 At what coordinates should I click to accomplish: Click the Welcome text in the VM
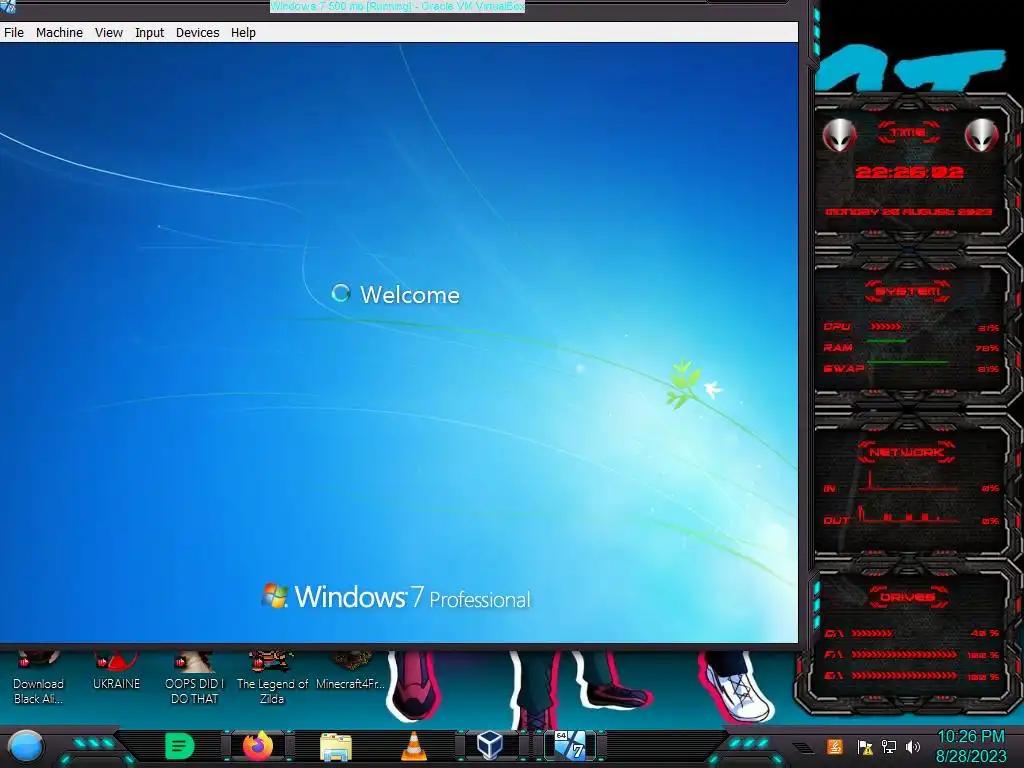click(x=410, y=295)
